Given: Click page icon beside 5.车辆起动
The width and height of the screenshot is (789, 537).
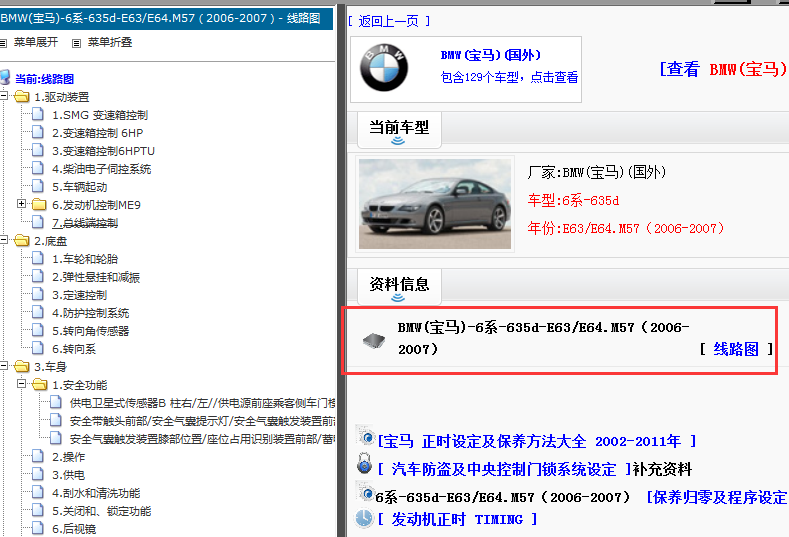Looking at the screenshot, I should tap(38, 186).
